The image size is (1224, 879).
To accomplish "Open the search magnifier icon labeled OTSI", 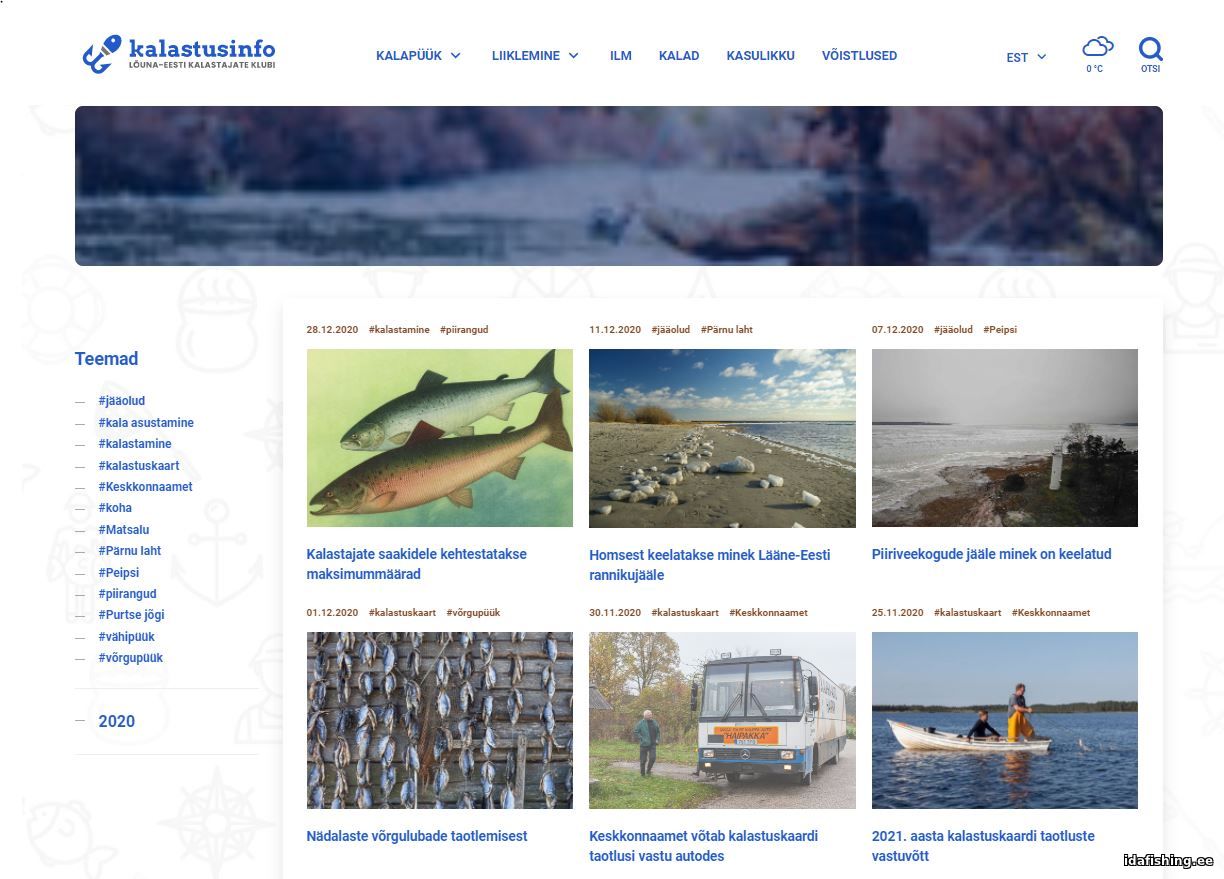I will pyautogui.click(x=1150, y=55).
